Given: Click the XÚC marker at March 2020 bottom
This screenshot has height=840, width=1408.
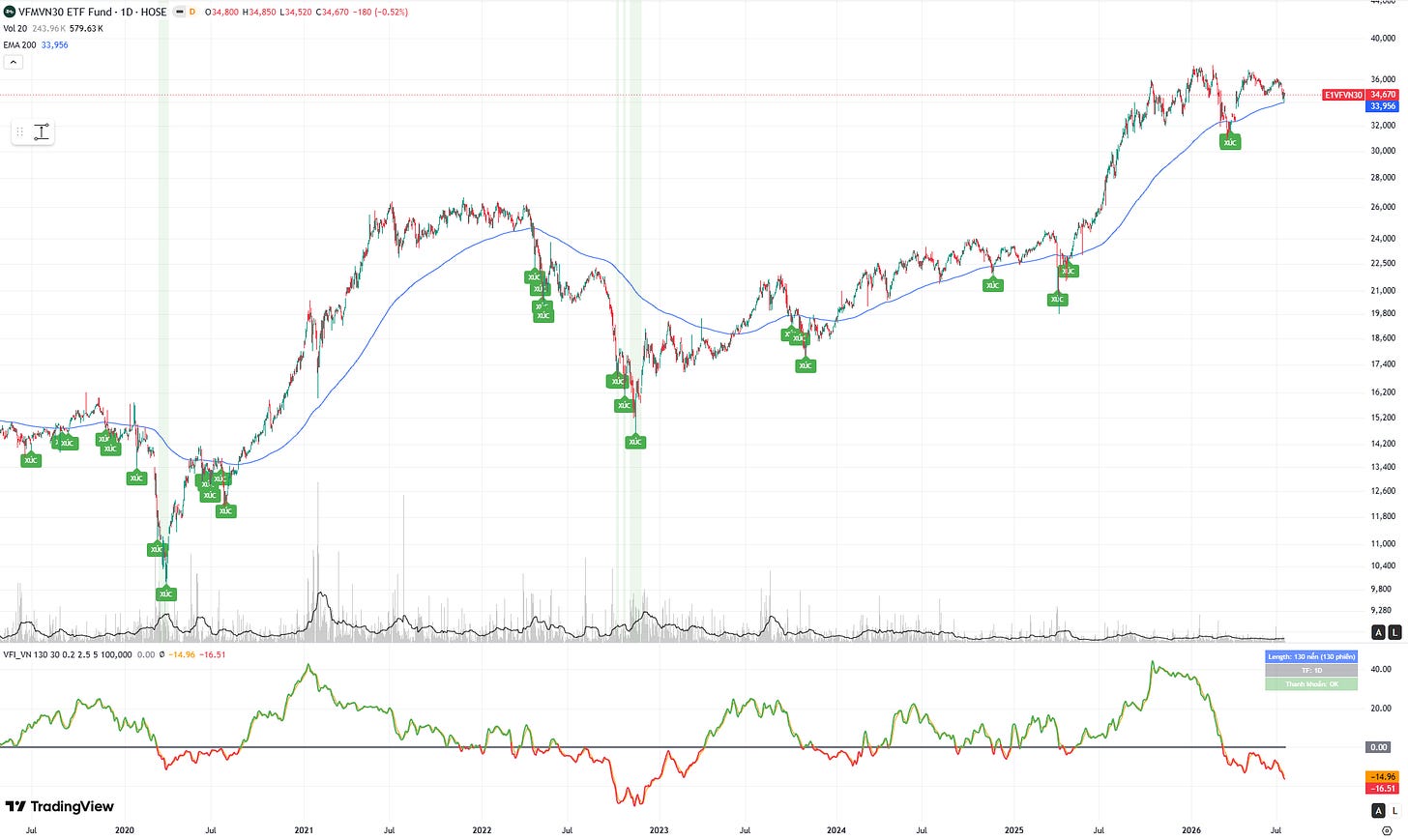Looking at the screenshot, I should tap(165, 594).
